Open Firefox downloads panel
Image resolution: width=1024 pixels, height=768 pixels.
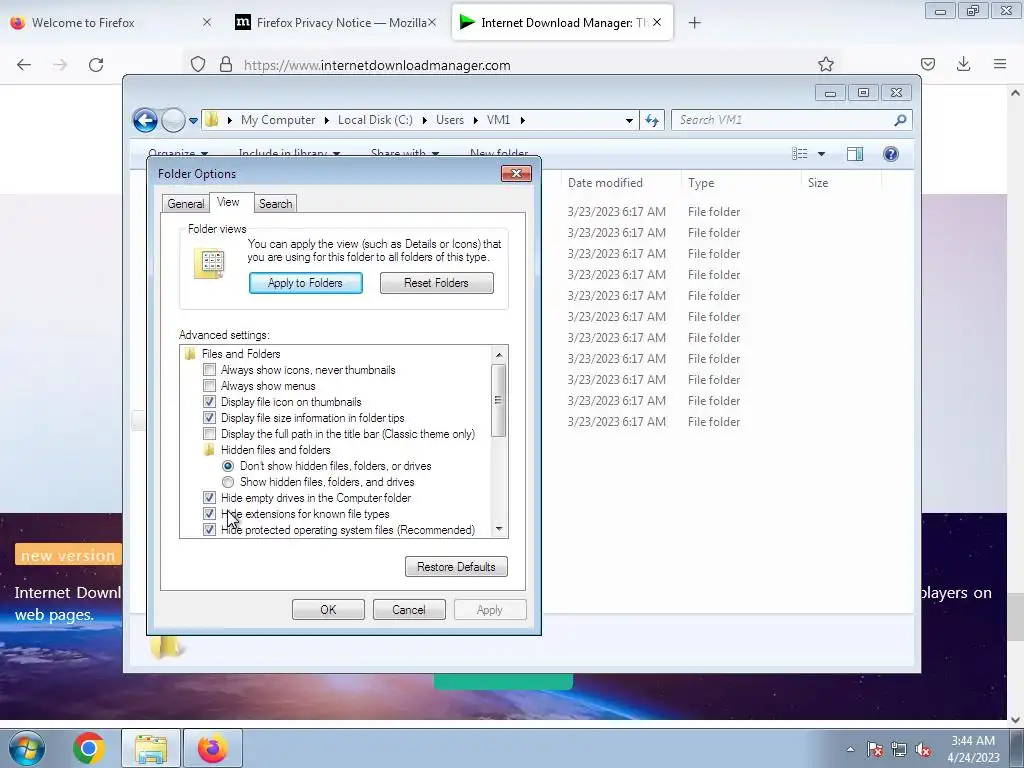point(963,64)
